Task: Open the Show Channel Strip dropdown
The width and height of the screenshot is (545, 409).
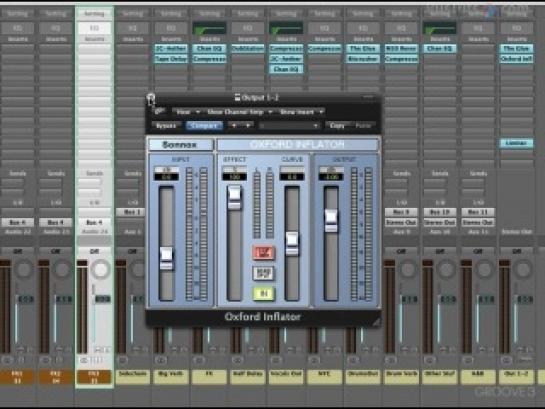Action: point(239,112)
